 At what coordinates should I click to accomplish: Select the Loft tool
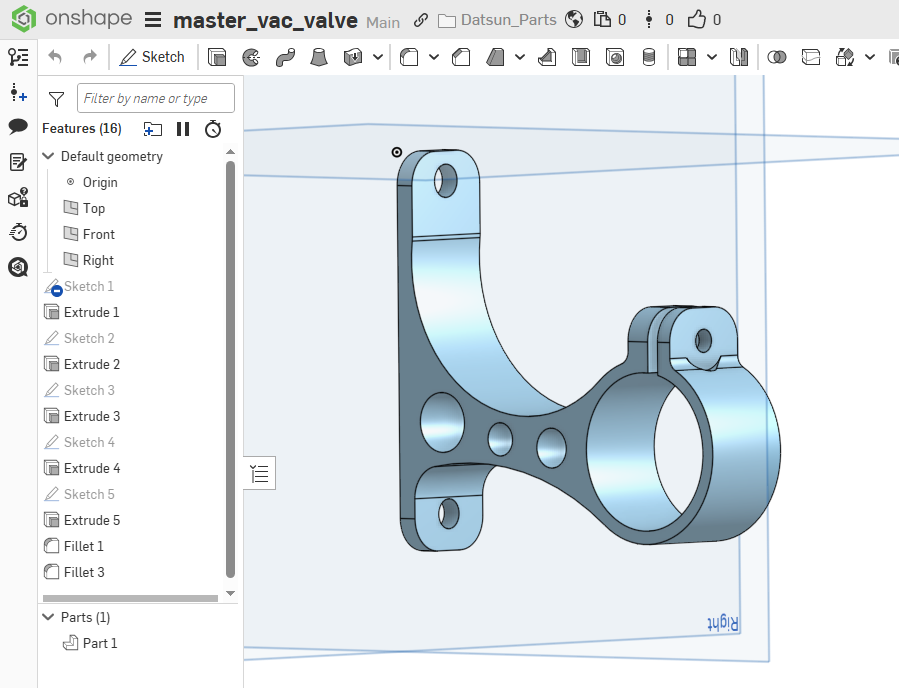coord(319,57)
